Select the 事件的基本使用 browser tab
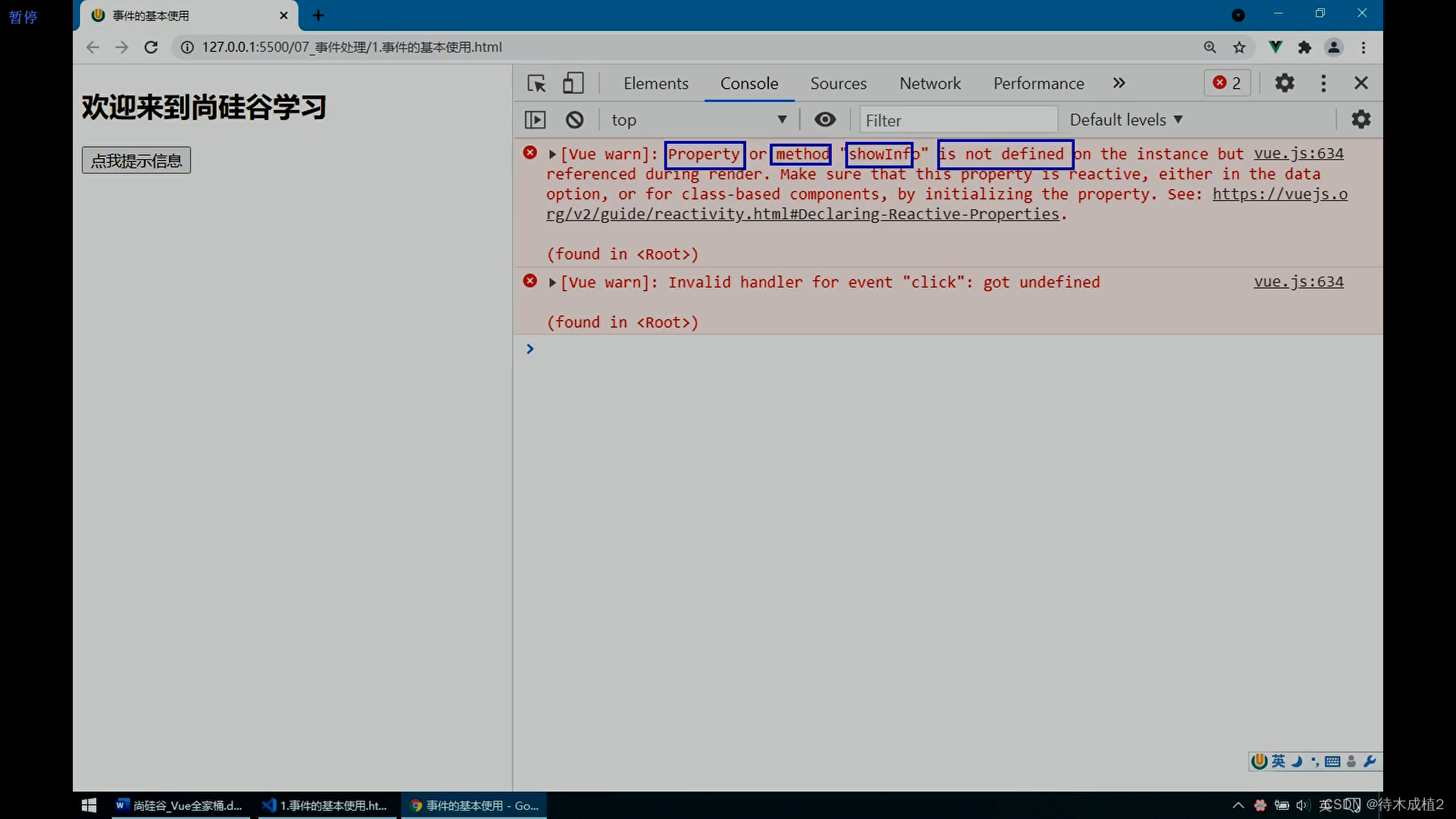 click(188, 16)
